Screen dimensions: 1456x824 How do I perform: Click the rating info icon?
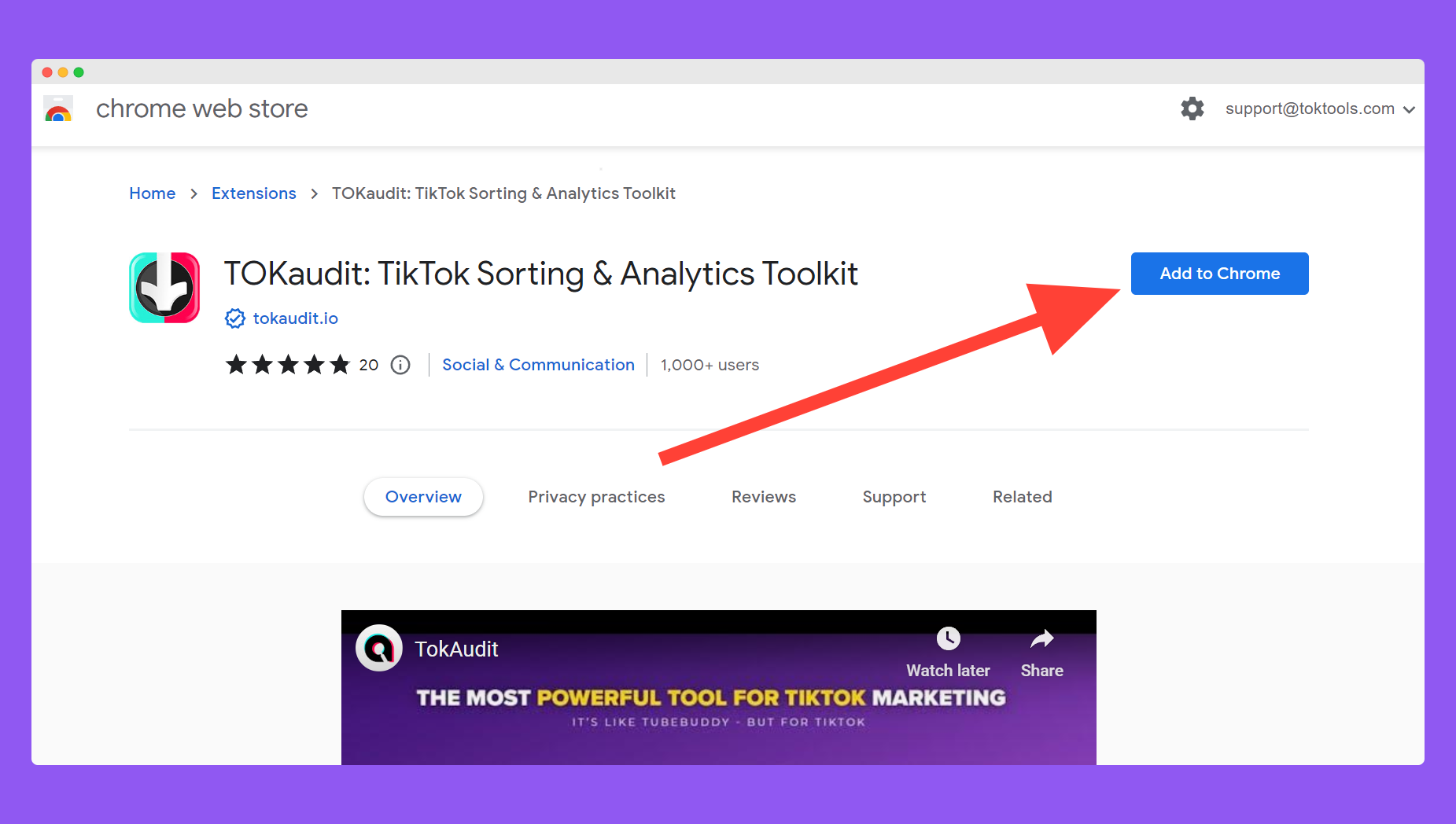(400, 365)
